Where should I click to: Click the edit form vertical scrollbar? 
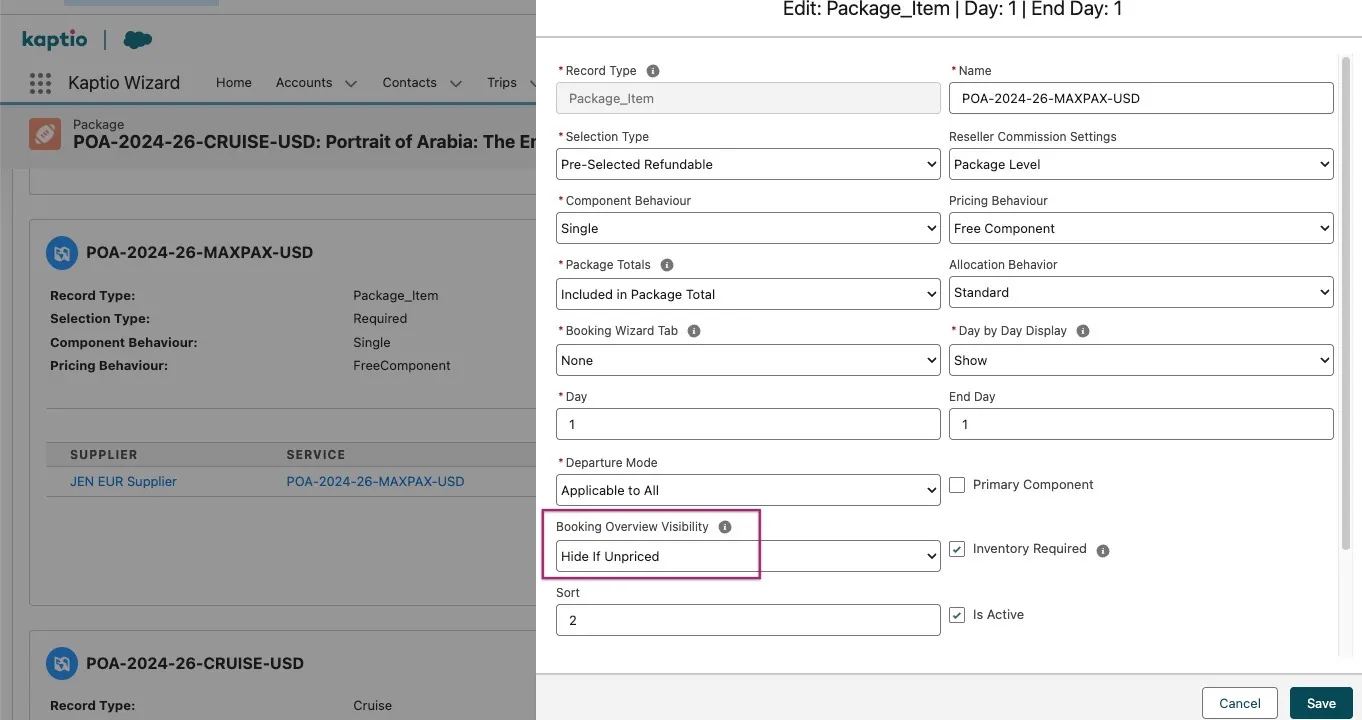[x=1346, y=300]
